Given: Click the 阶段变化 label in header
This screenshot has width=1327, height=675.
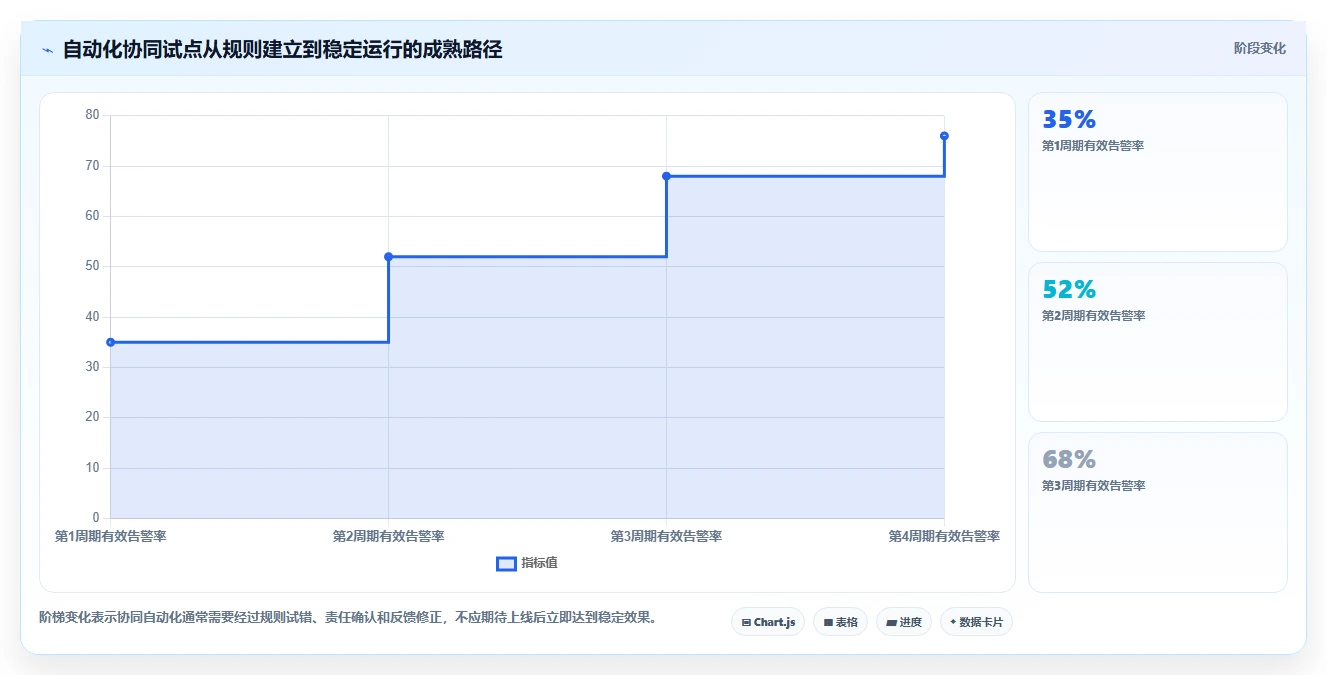Looking at the screenshot, I should pyautogui.click(x=1259, y=48).
